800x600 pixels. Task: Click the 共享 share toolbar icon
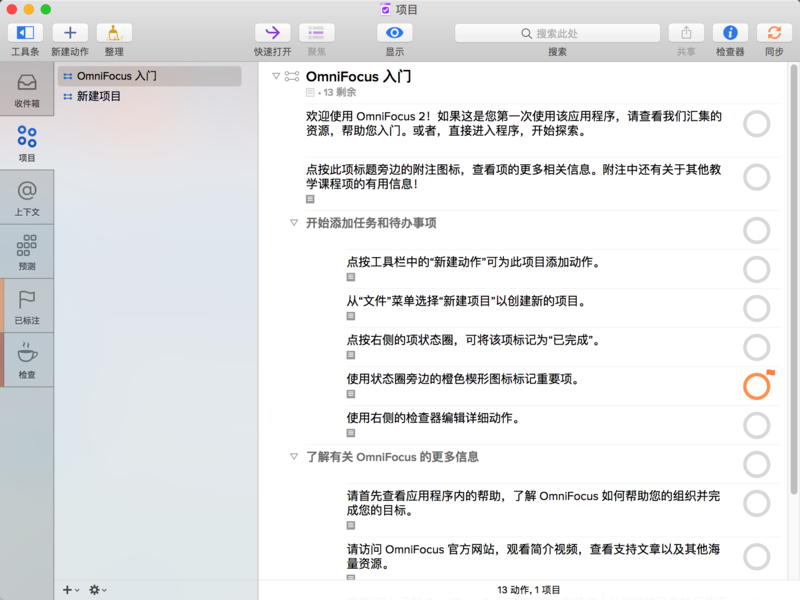click(686, 33)
